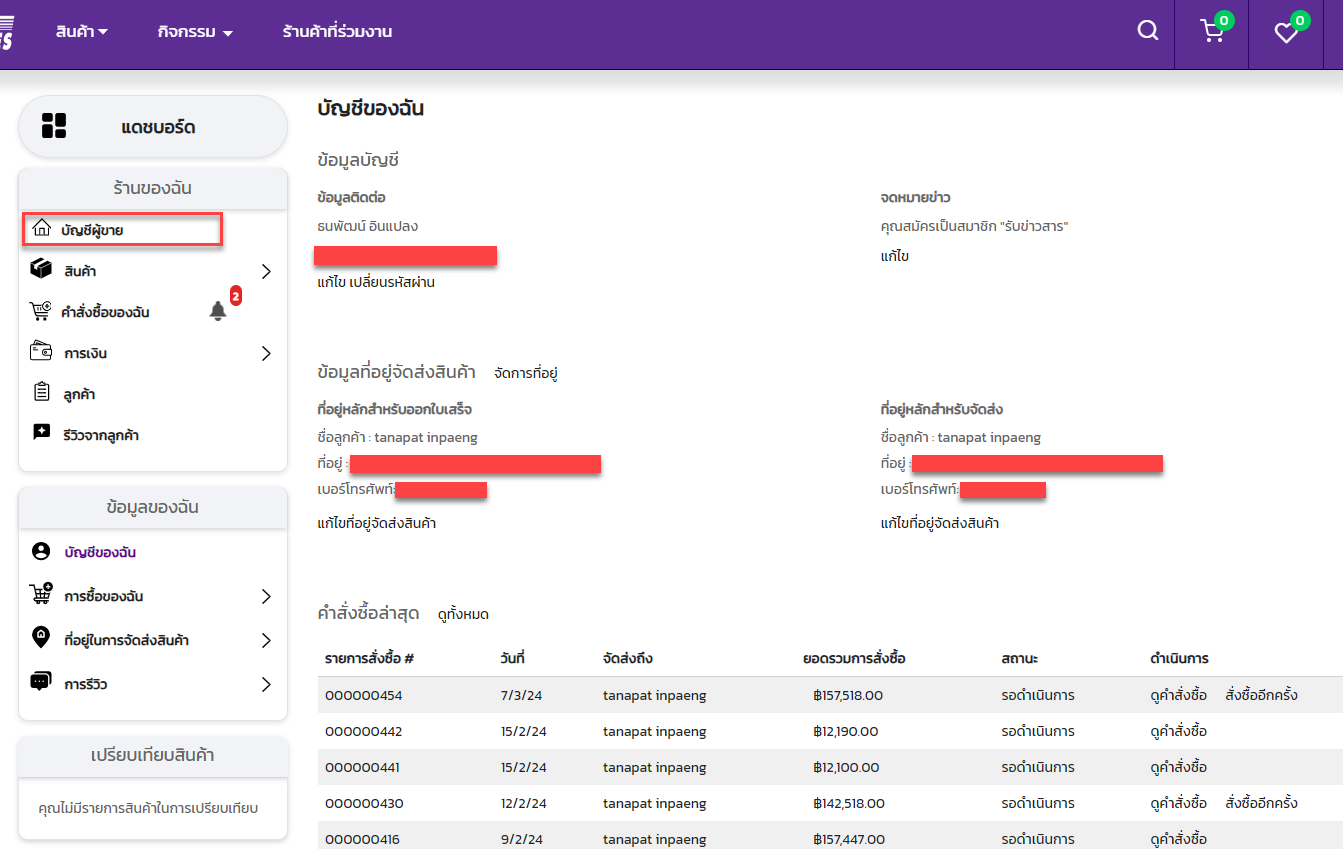Click the order notification bell icon
1343x849 pixels.
[x=218, y=311]
